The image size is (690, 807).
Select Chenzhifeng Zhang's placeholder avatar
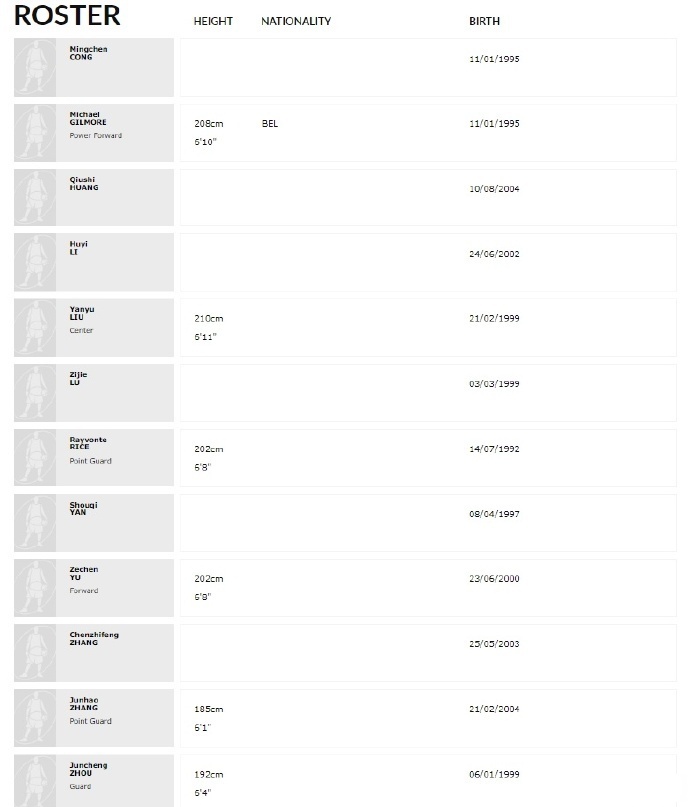(36, 653)
